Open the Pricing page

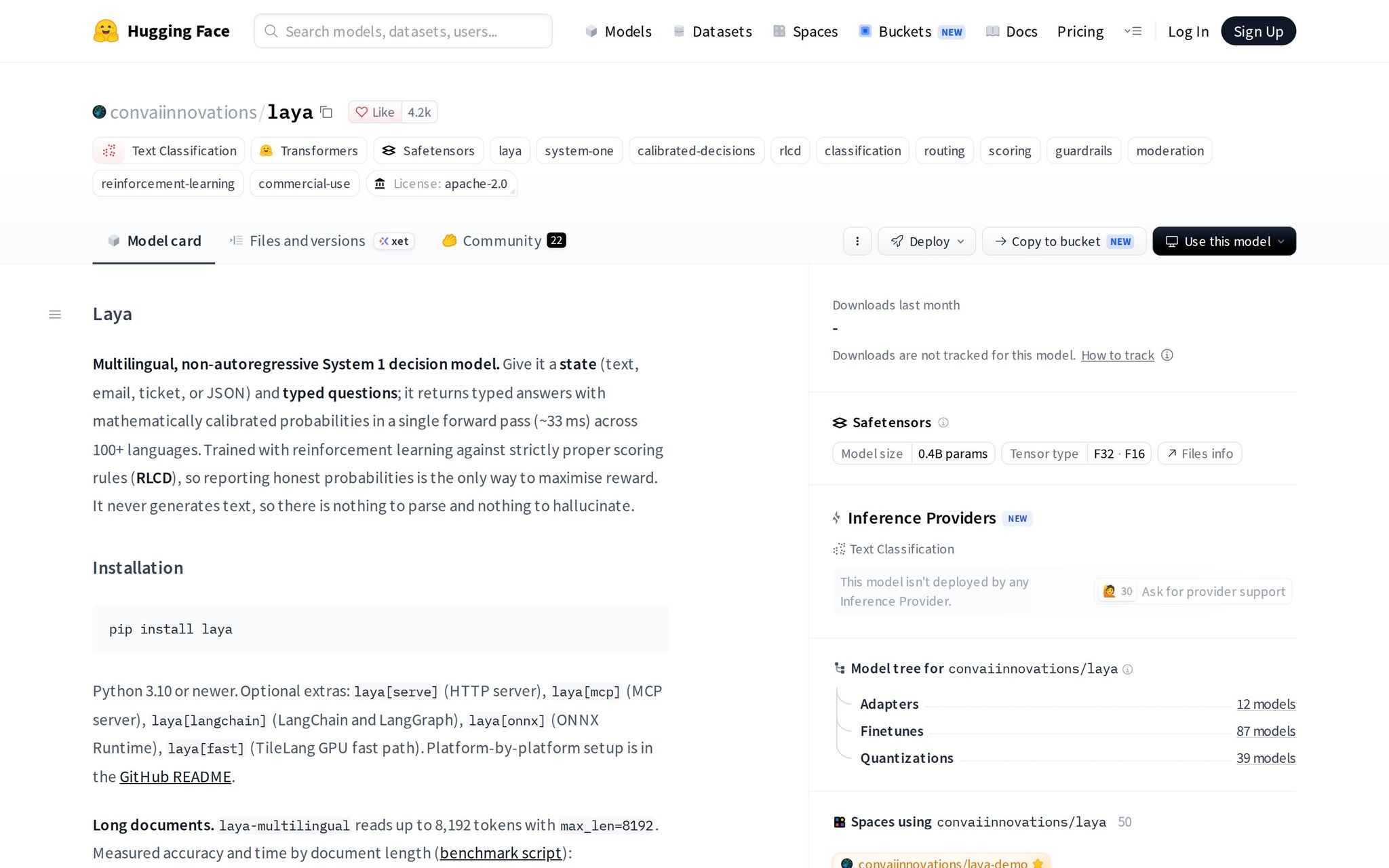click(1080, 31)
